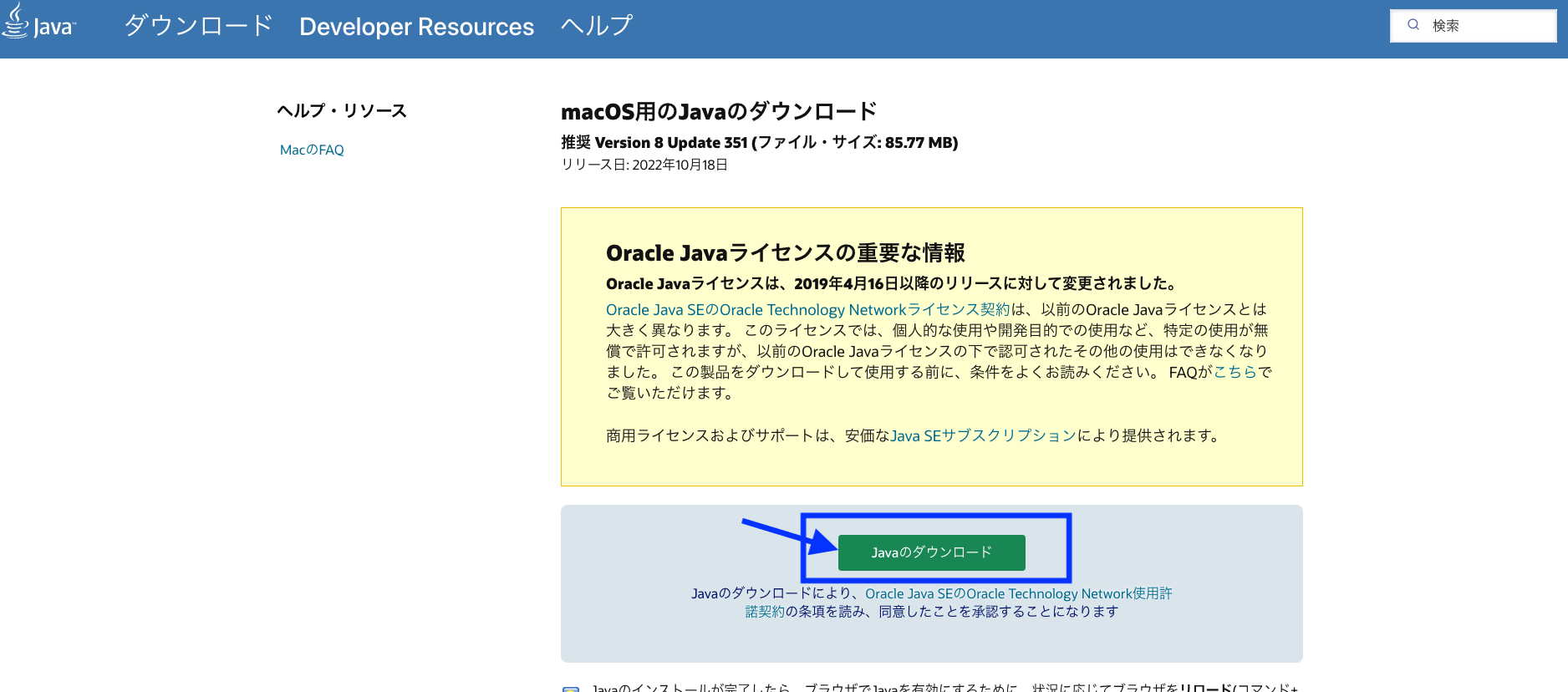Open the ヘルプ menu item
This screenshot has width=1568, height=692.
[597, 26]
